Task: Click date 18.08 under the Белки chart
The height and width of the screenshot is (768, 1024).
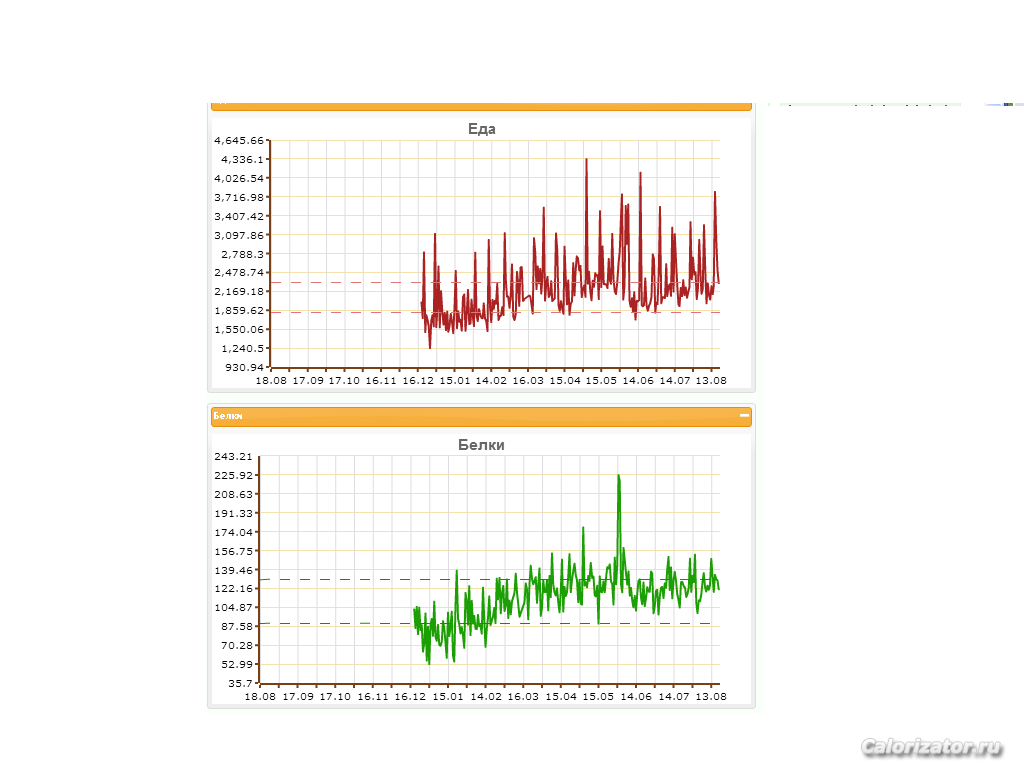Action: coord(260,696)
